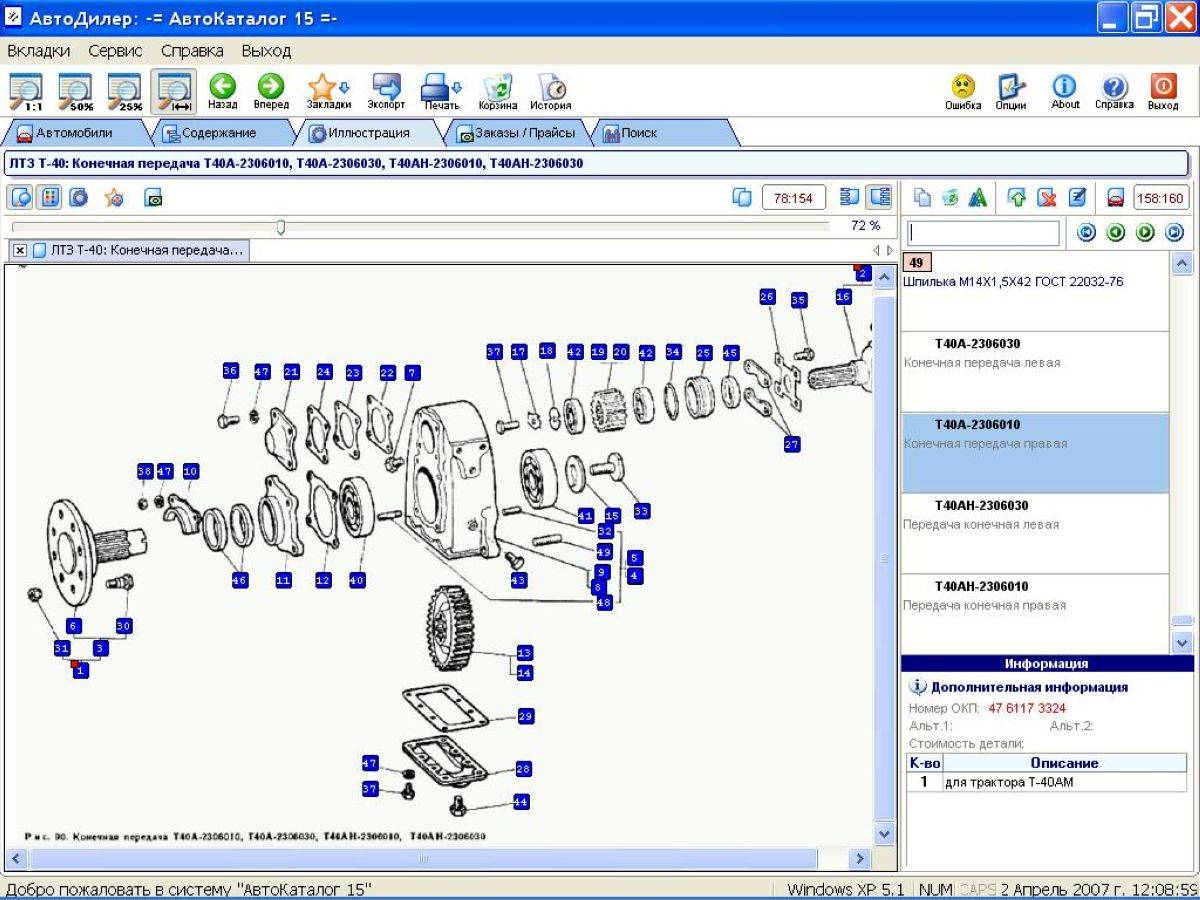Click the 78:154 counter button
This screenshot has height=900, width=1200.
point(794,198)
